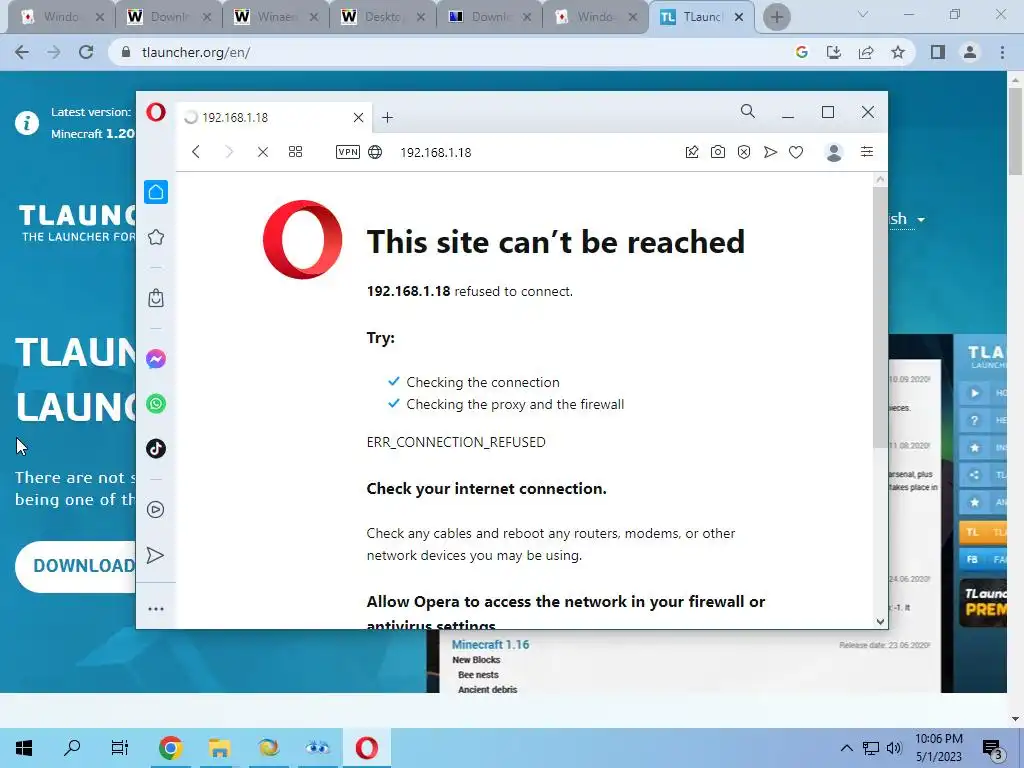Open notification center in taskbar
This screenshot has height=768, width=1024.
click(993, 748)
